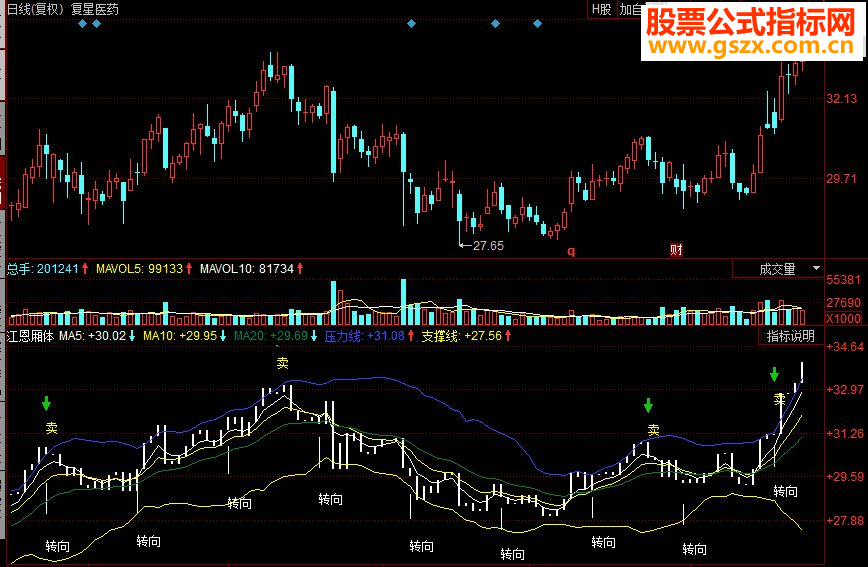Click the 转向 label beside +29.59 axis
Image resolution: width=868 pixels, height=567 pixels.
point(786,491)
